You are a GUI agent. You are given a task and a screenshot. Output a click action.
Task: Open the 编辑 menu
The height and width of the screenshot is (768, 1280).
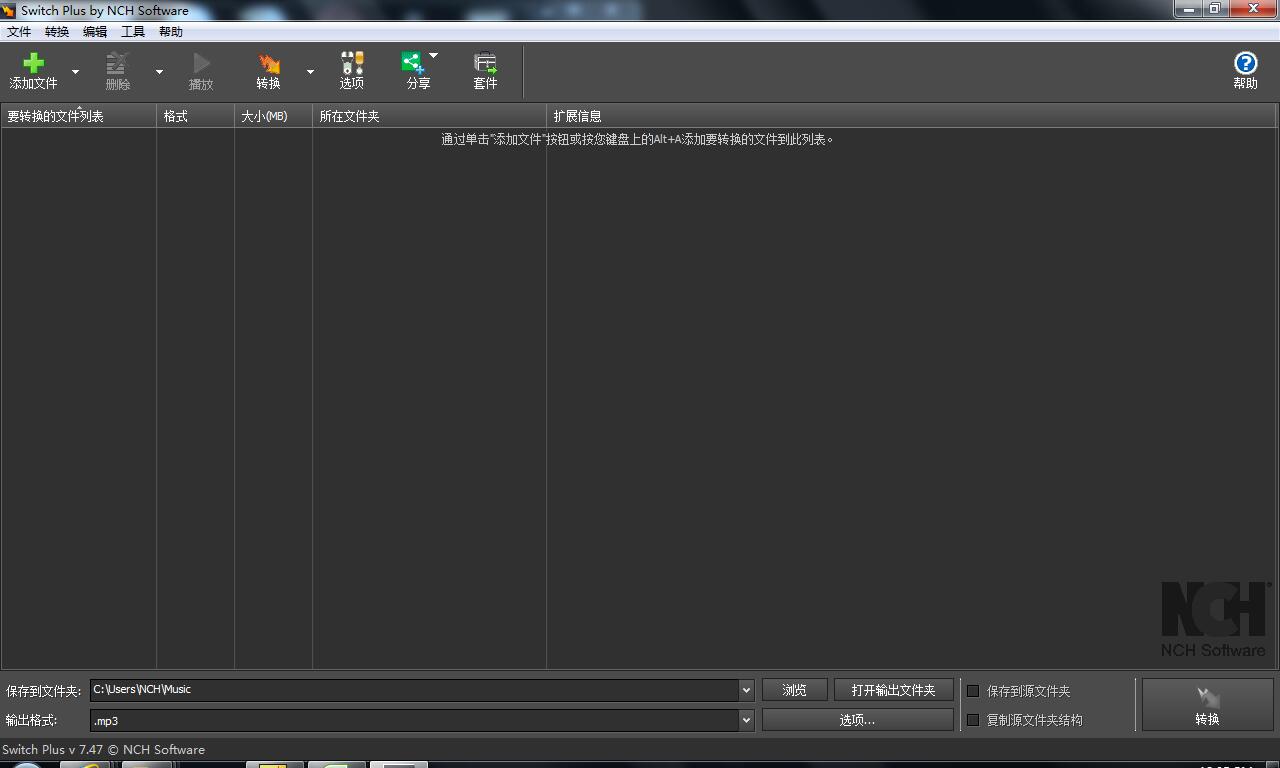[x=95, y=32]
